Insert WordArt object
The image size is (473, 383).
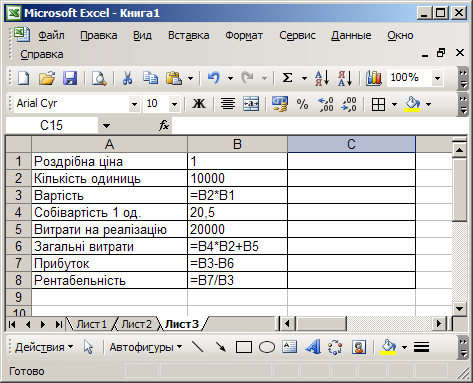click(312, 347)
